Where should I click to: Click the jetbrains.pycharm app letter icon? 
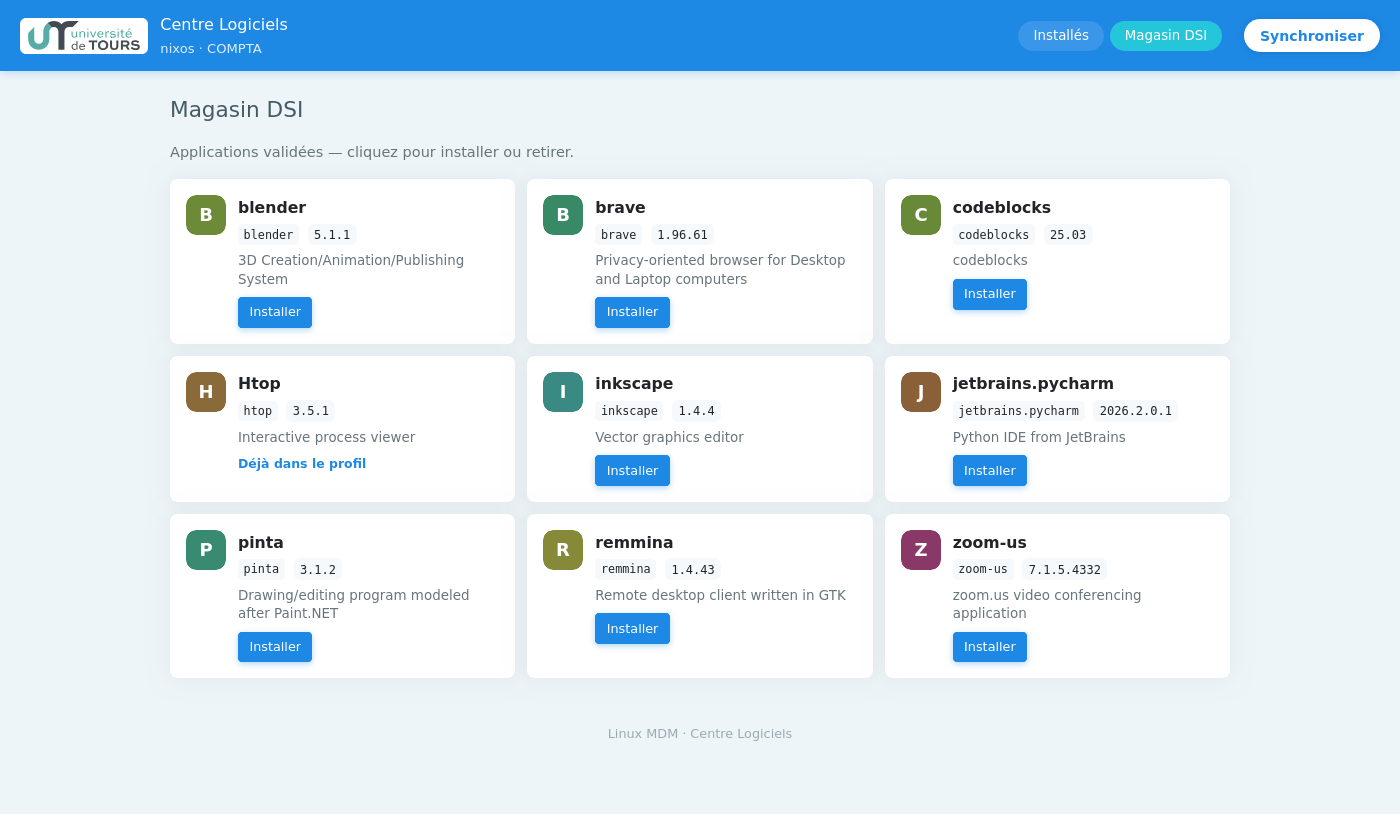click(921, 392)
